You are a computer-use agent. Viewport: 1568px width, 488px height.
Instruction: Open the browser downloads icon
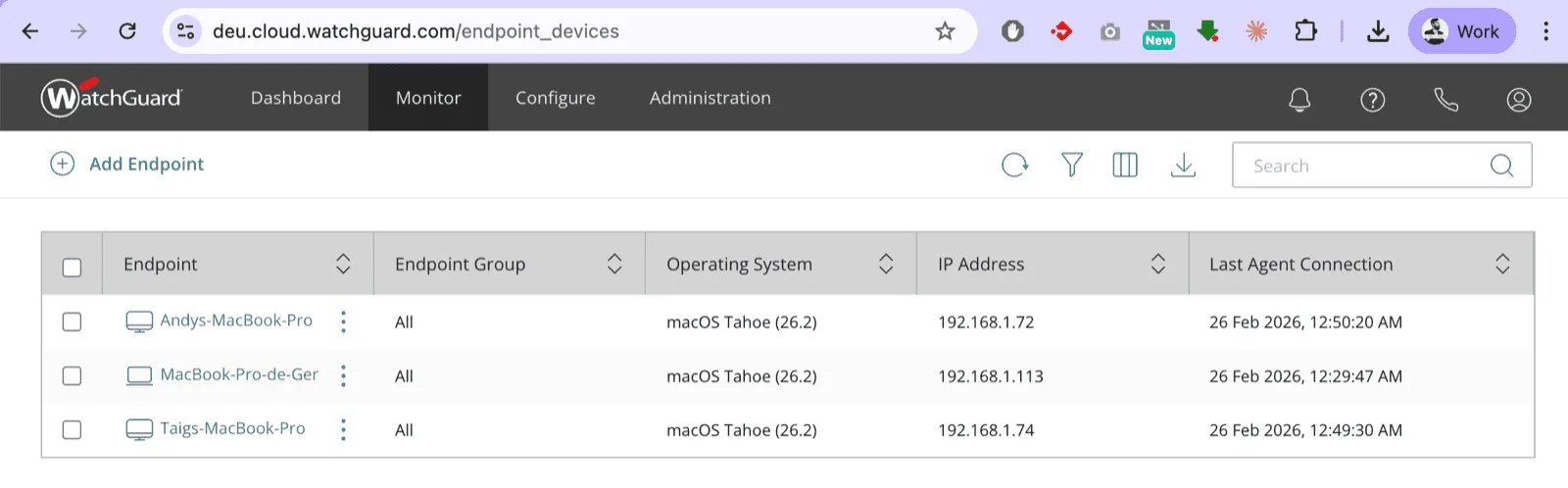(1378, 31)
